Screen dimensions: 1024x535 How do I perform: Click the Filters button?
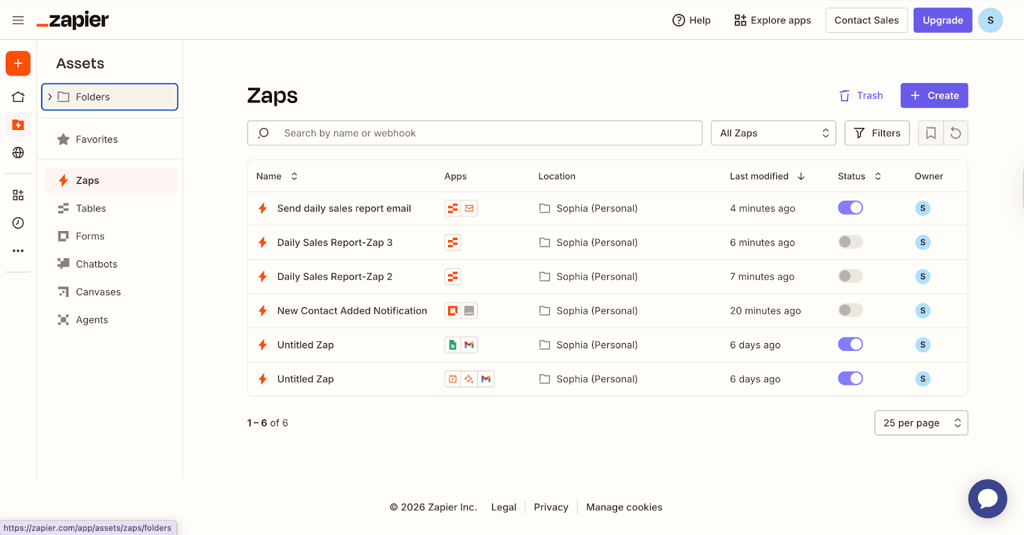tap(876, 133)
